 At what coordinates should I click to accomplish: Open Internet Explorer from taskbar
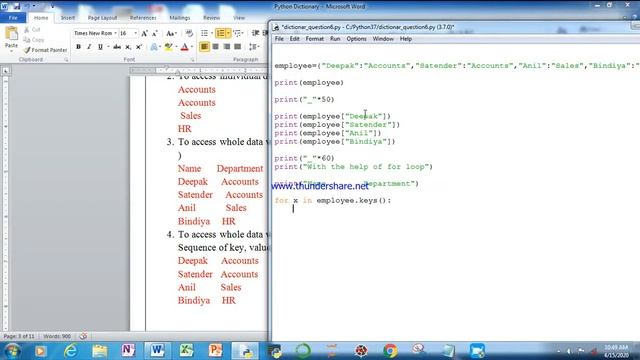coord(71,351)
